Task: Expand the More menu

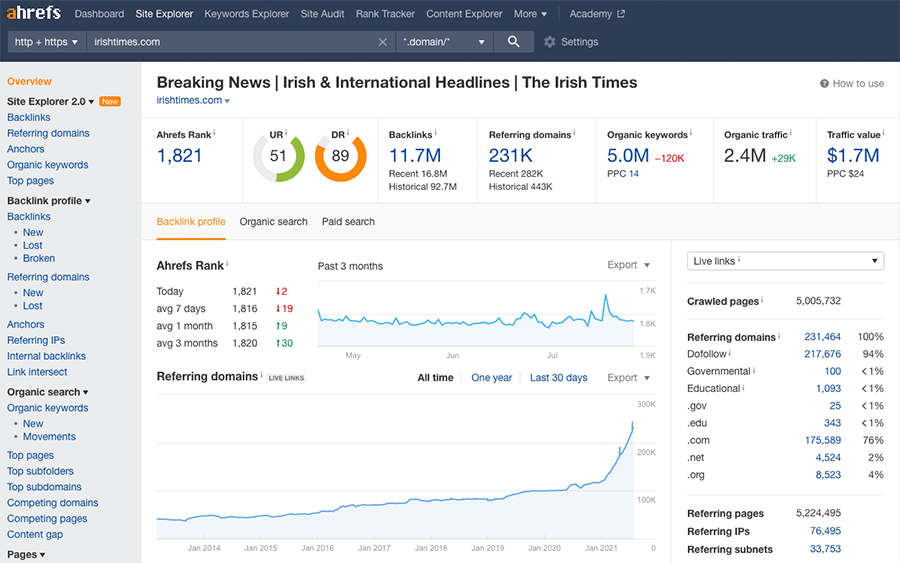Action: [x=530, y=14]
